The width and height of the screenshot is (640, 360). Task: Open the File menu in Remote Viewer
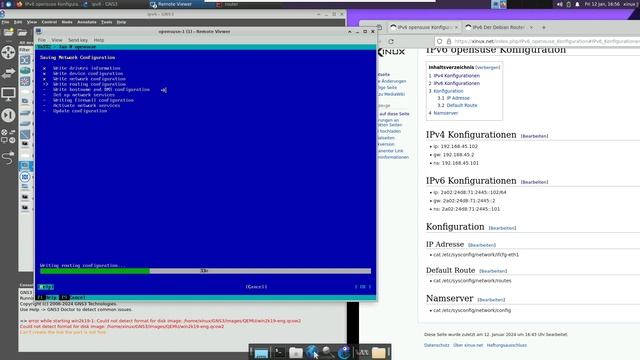42,40
